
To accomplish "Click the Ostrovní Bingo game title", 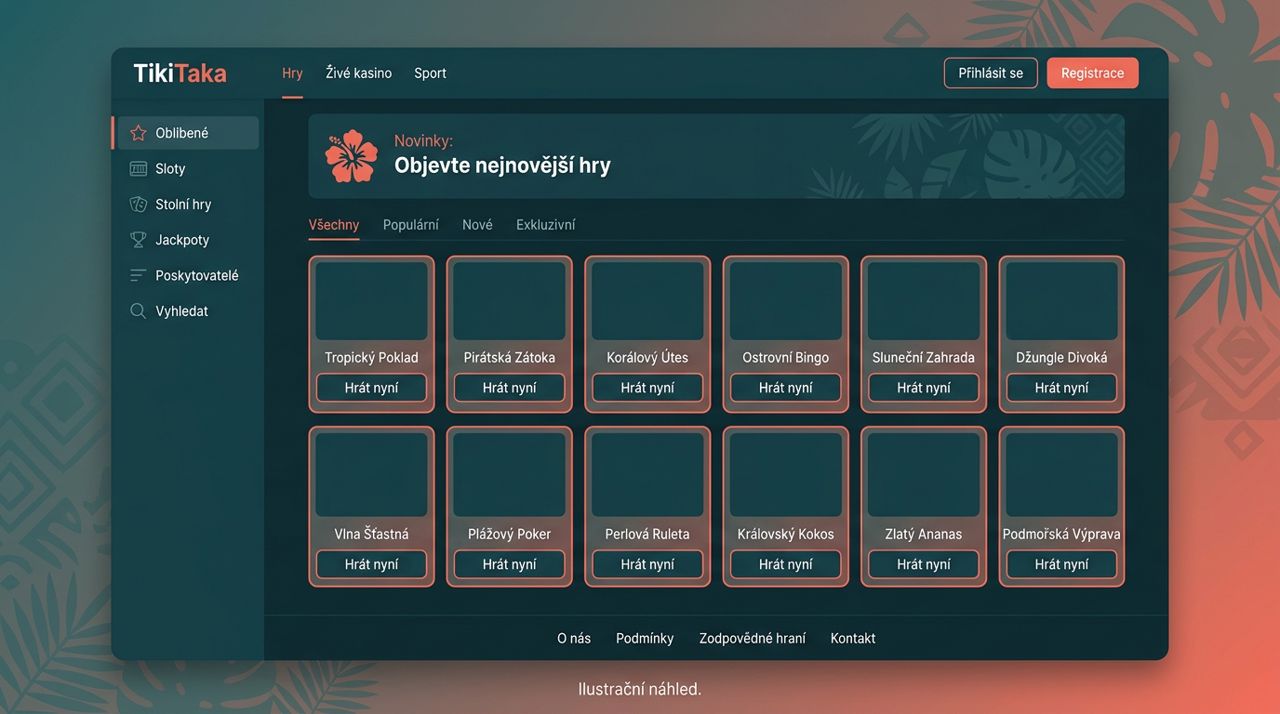I will (785, 357).
